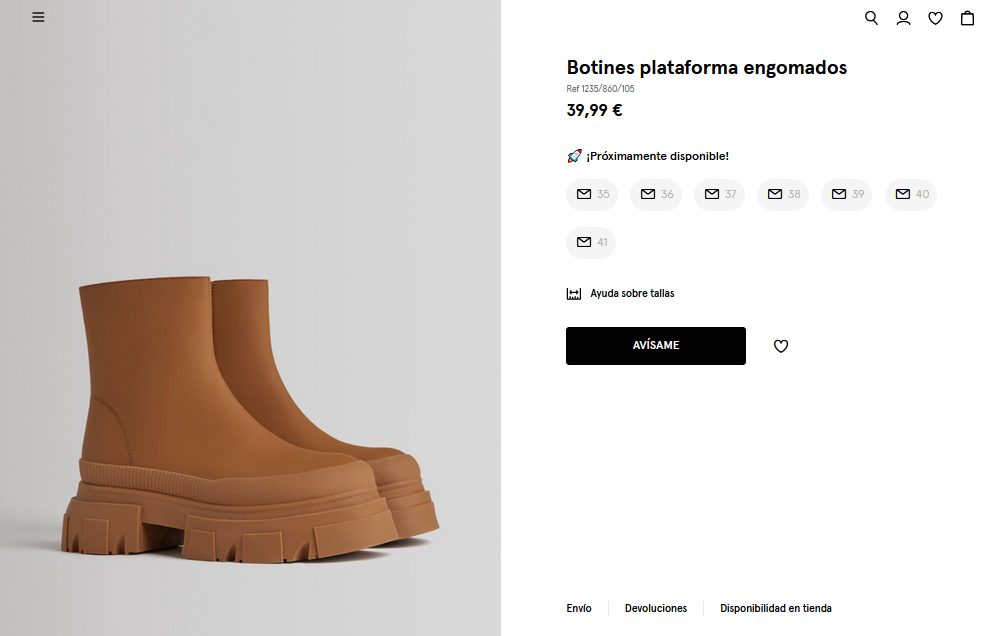Open the wishlist heart in header

[935, 18]
